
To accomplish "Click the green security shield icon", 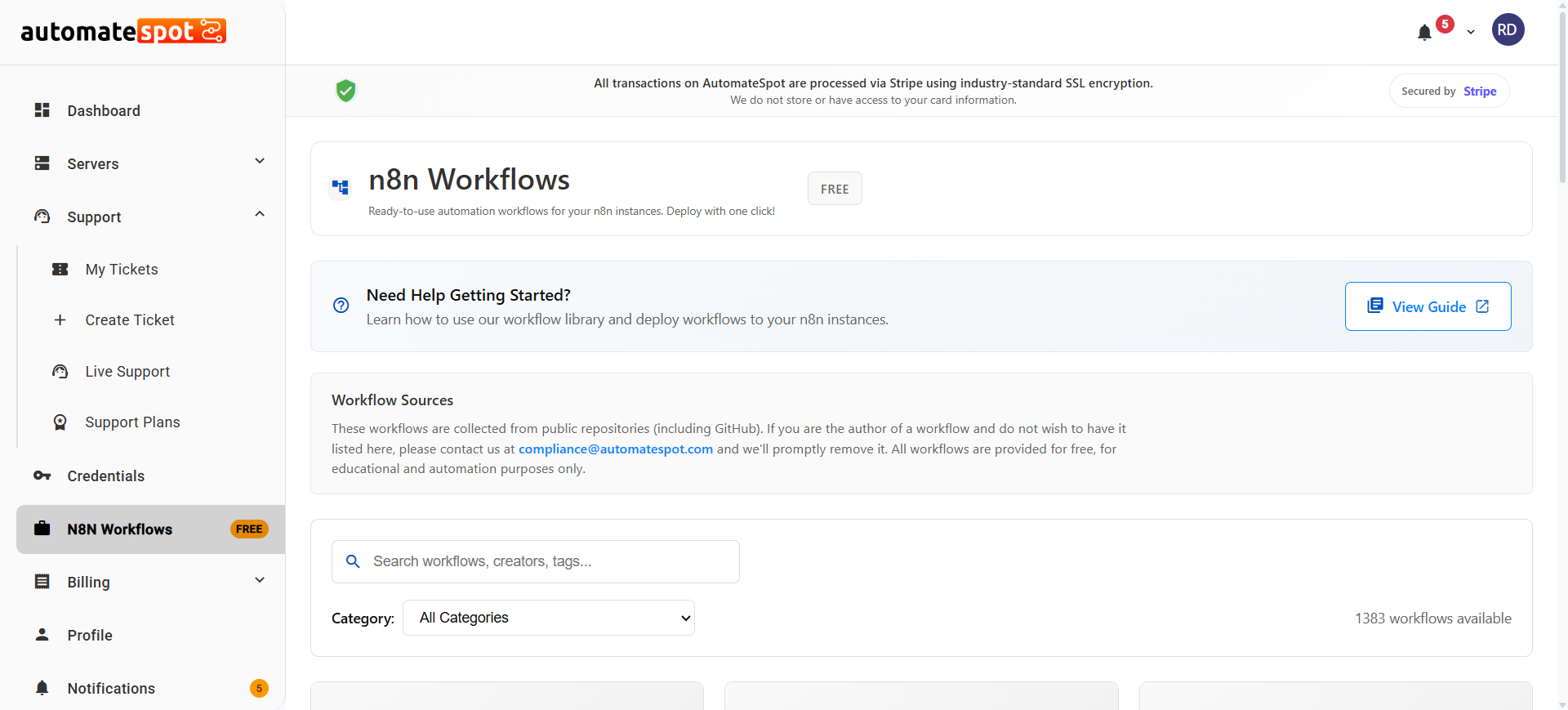I will (345, 90).
